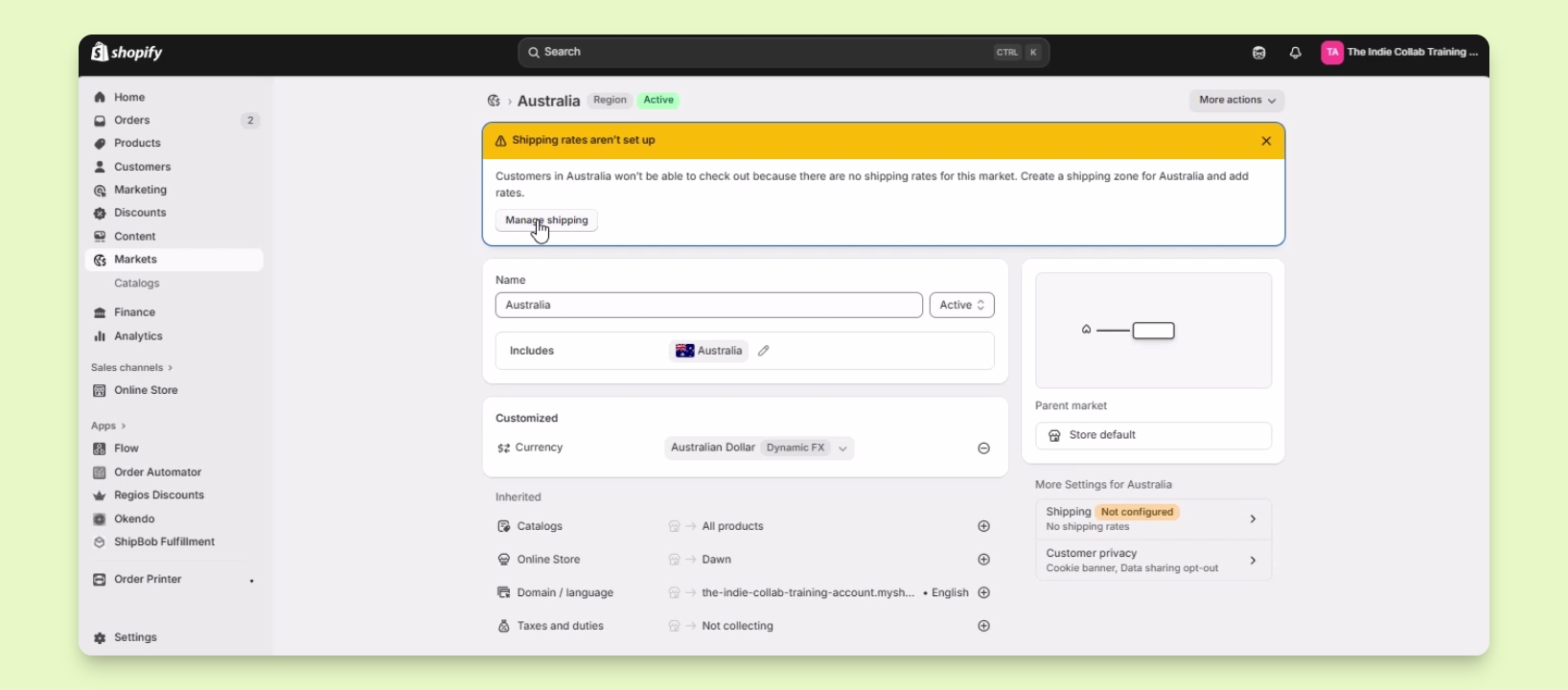The height and width of the screenshot is (690, 1568).
Task: Open the Sidekick assistant icon in top bar
Action: [1259, 54]
